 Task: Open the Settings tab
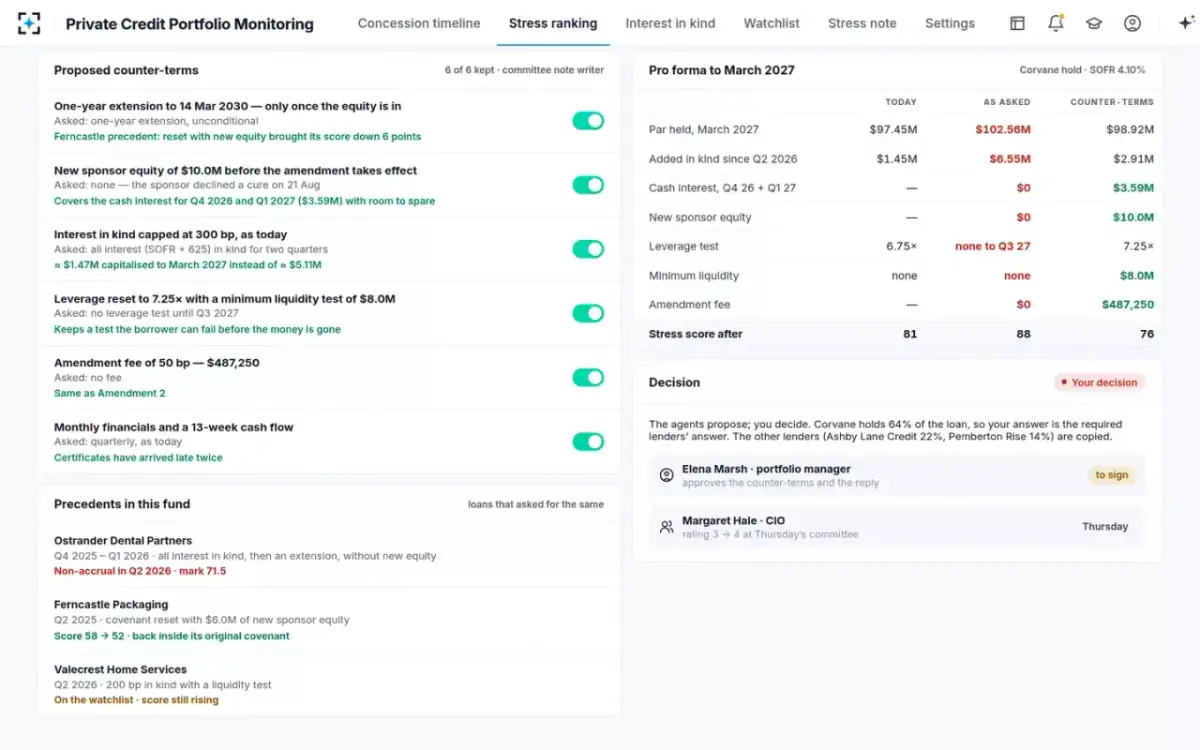(950, 23)
